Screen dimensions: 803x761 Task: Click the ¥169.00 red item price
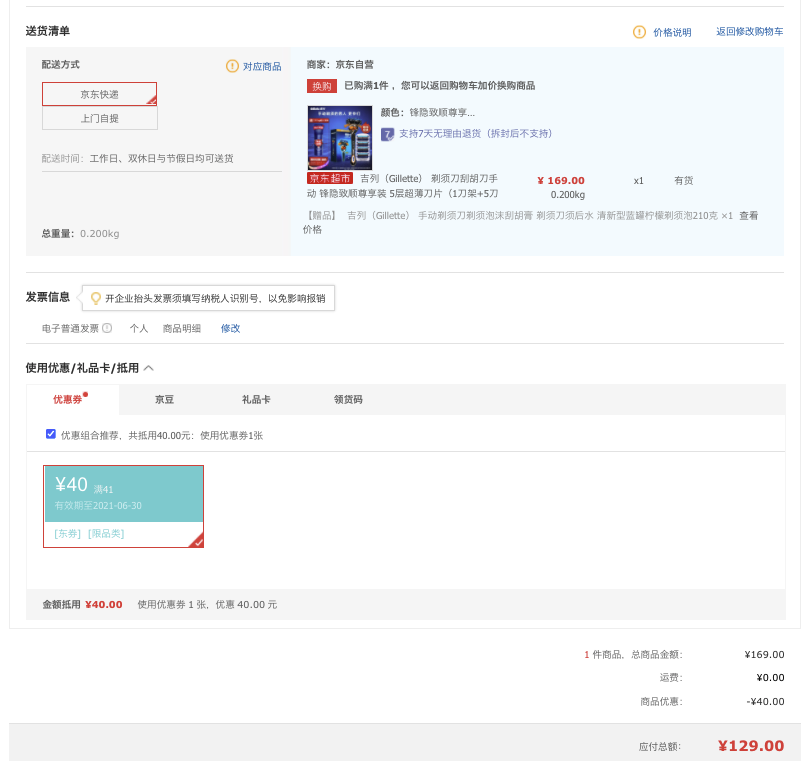[x=561, y=181]
